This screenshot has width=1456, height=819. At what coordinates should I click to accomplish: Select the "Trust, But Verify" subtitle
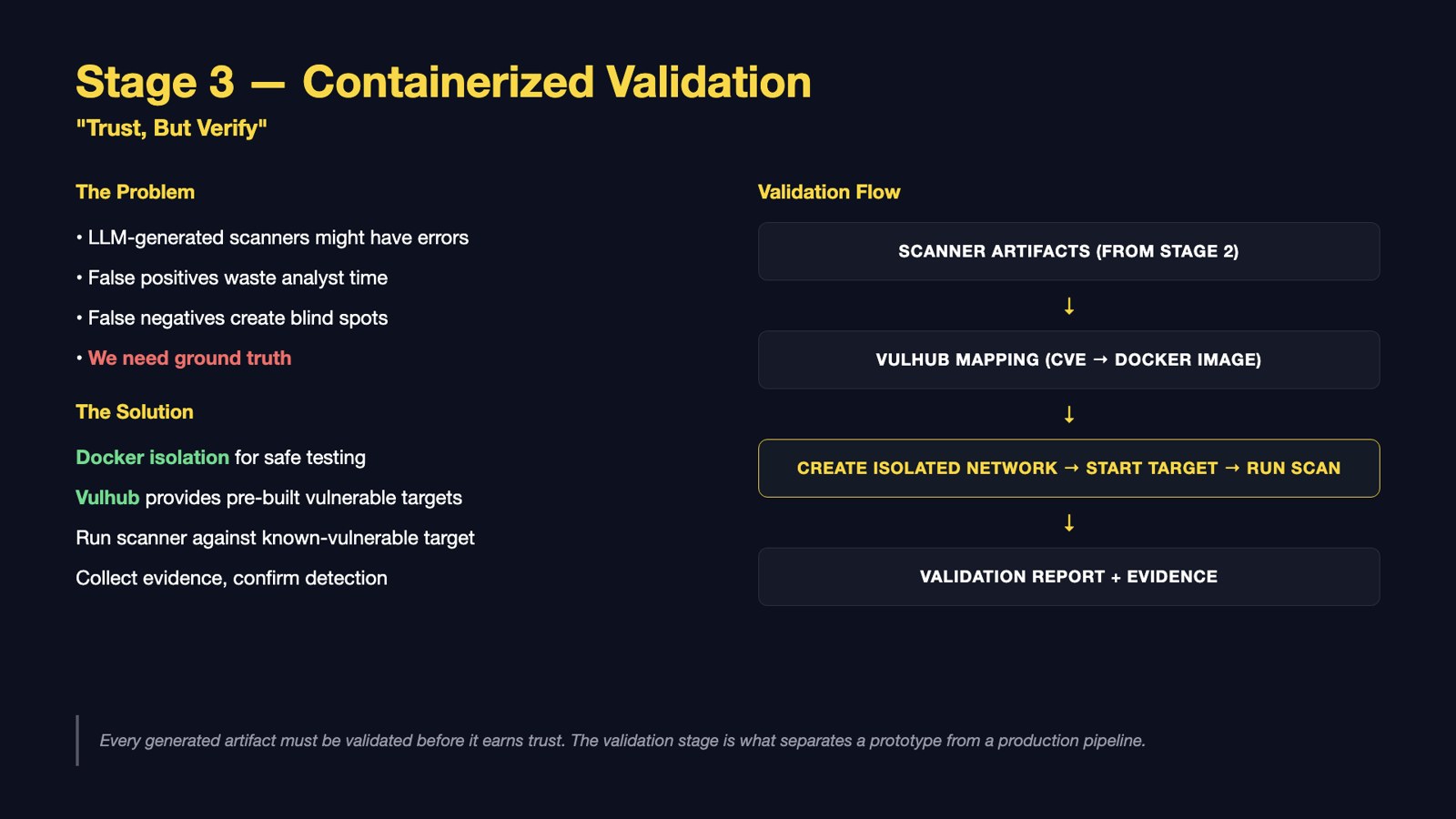[171, 128]
